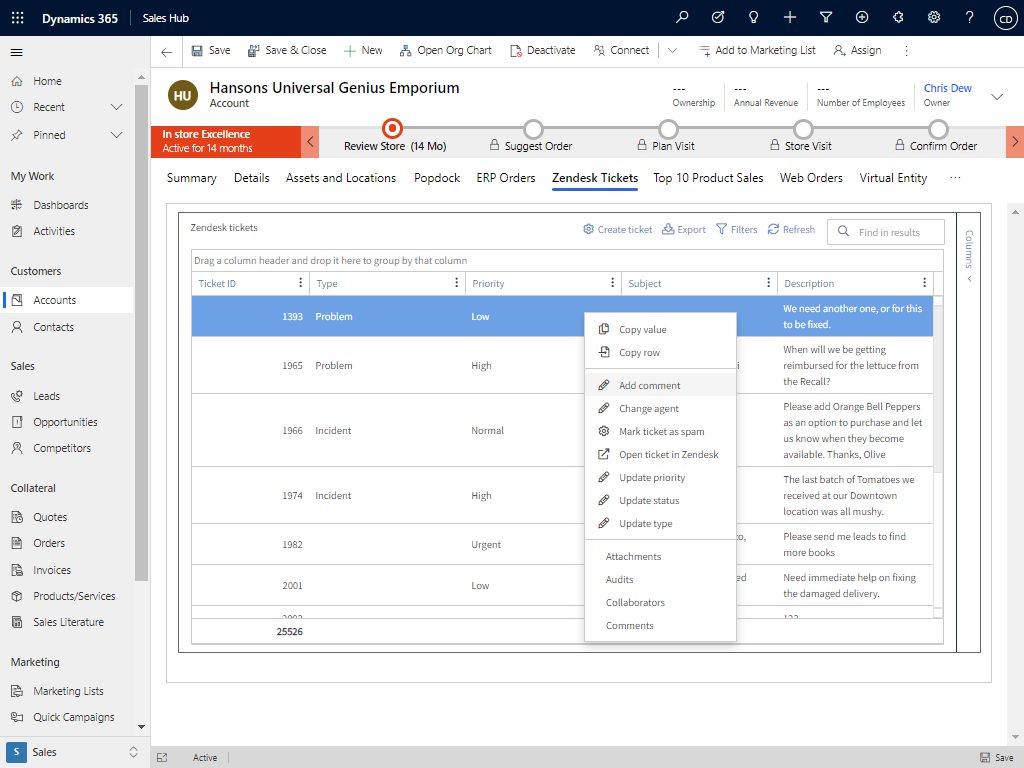Select Add comment in the context menu

click(650, 384)
